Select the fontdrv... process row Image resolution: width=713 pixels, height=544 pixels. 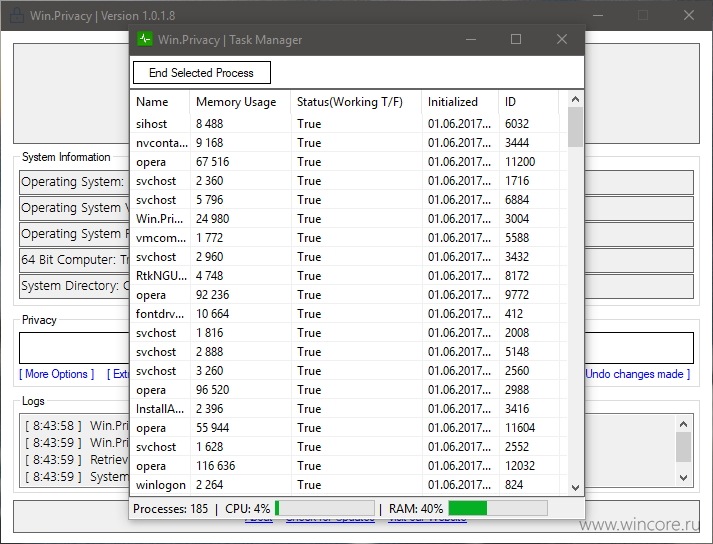click(x=349, y=314)
